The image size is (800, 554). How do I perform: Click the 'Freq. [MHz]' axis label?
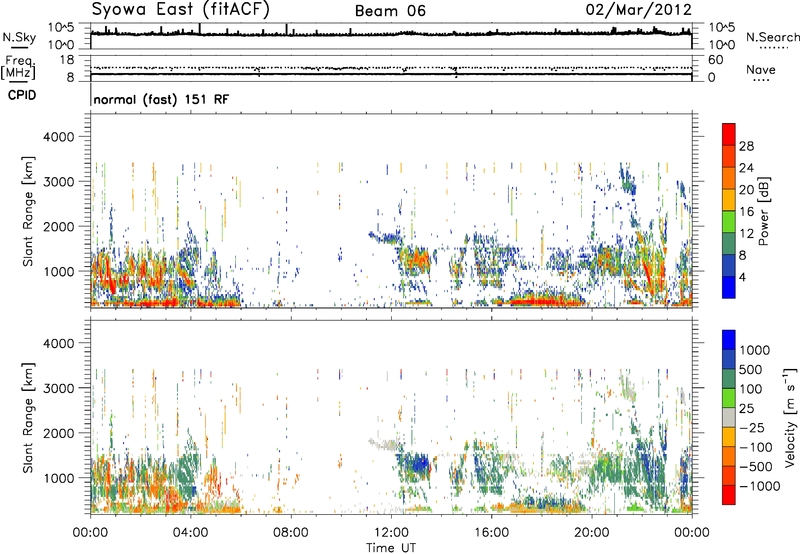pos(18,68)
